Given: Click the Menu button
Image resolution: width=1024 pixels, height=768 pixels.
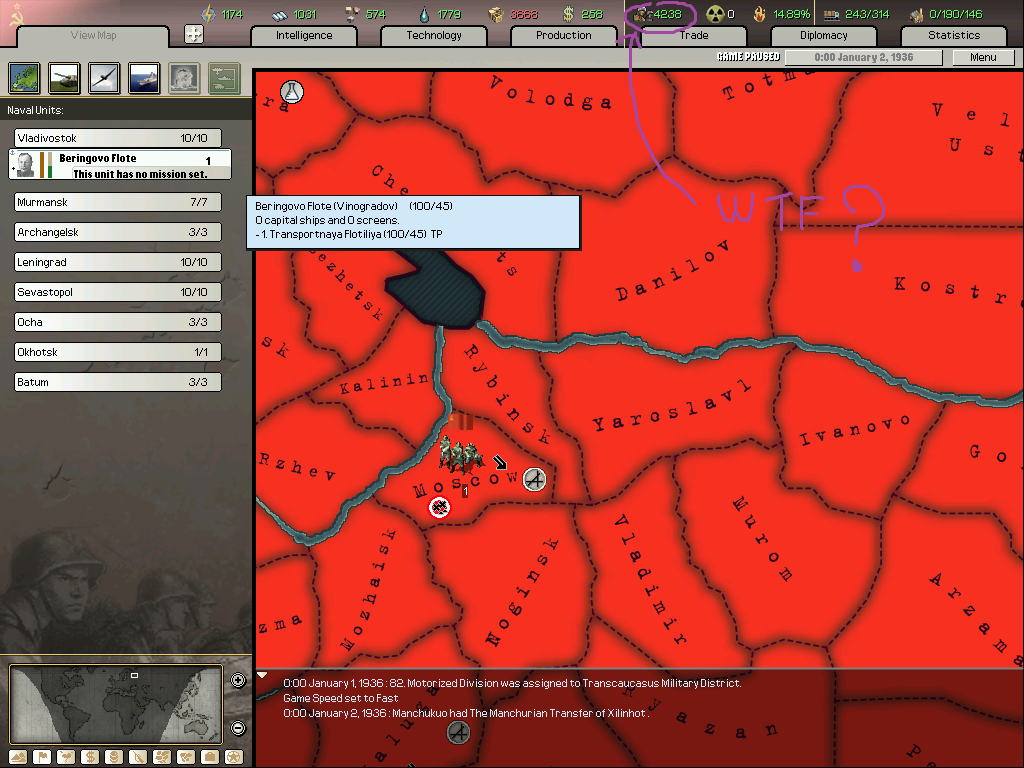Looking at the screenshot, I should tap(983, 57).
